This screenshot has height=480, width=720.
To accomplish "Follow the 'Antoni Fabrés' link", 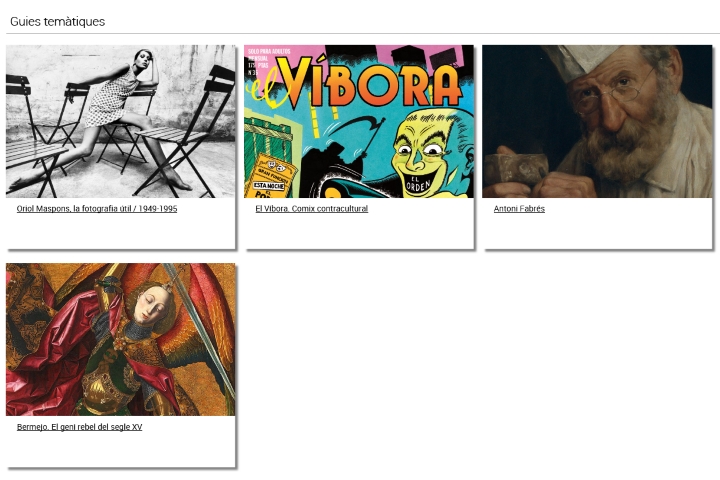I will (x=519, y=209).
